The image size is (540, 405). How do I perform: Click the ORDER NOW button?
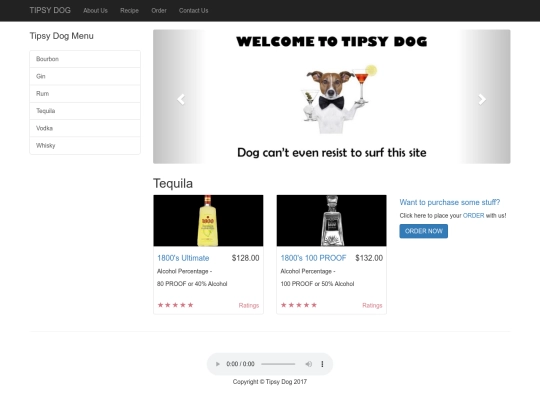tap(424, 231)
